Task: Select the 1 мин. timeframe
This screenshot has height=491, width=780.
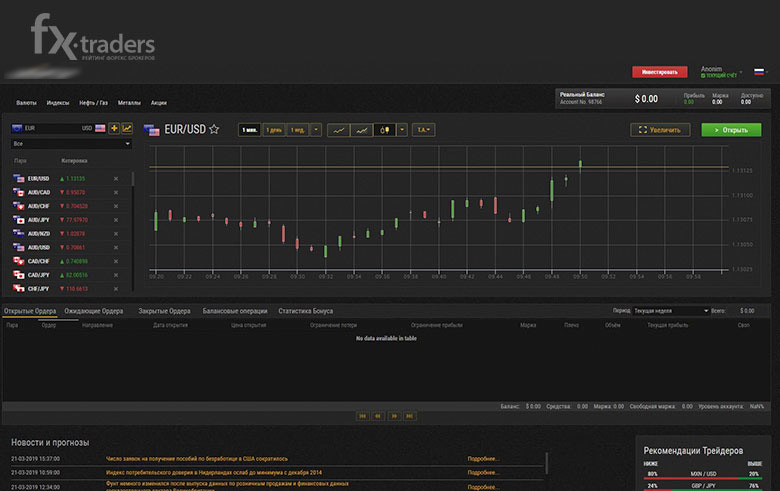Action: [x=249, y=130]
